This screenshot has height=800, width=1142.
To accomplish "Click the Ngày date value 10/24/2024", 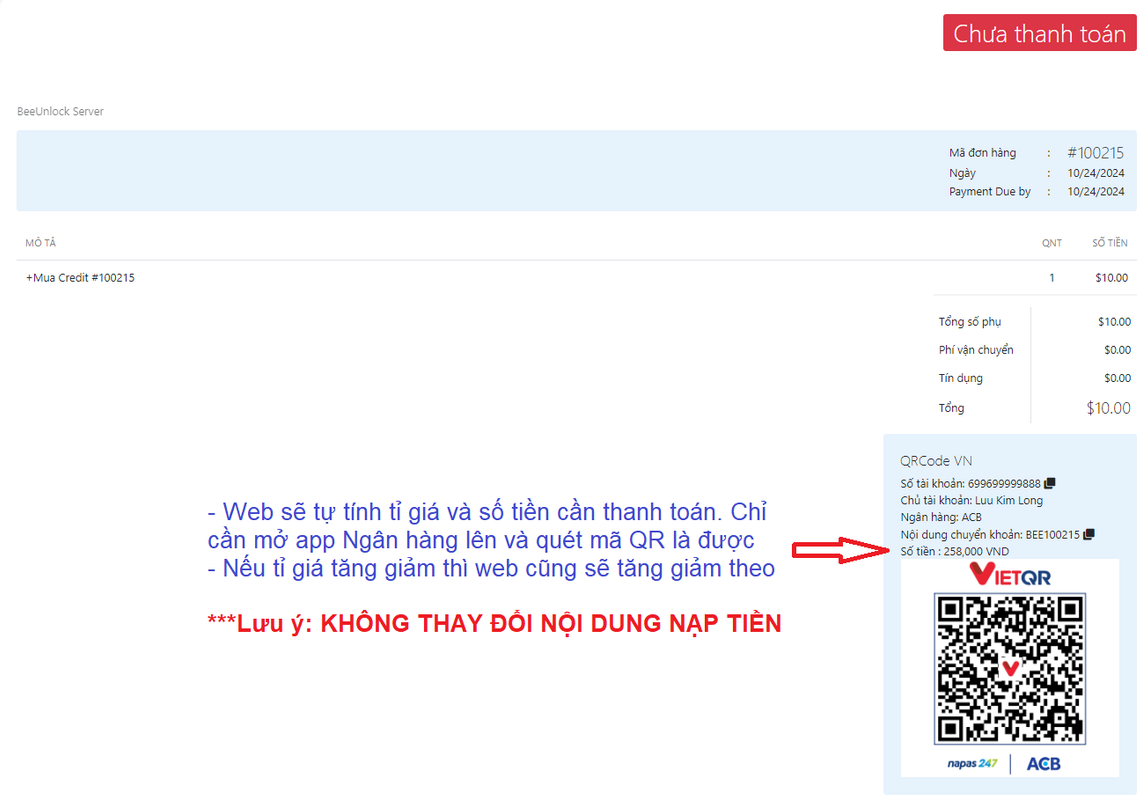I will click(1095, 173).
